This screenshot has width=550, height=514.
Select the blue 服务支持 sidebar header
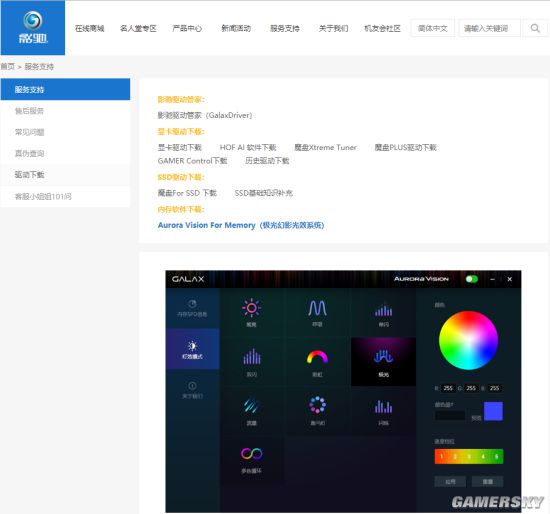point(65,89)
